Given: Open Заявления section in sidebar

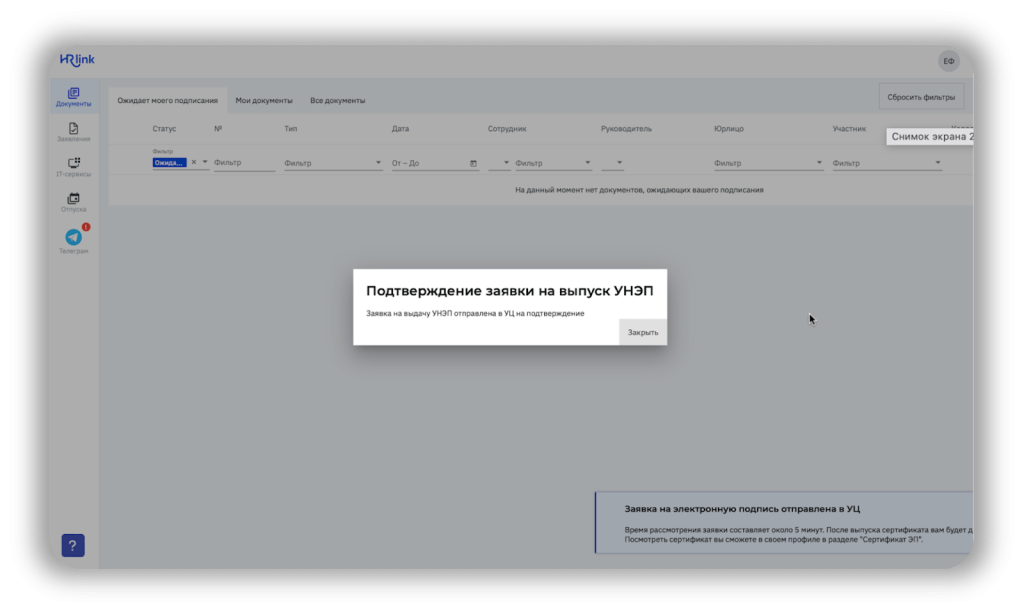Looking at the screenshot, I should point(73,132).
